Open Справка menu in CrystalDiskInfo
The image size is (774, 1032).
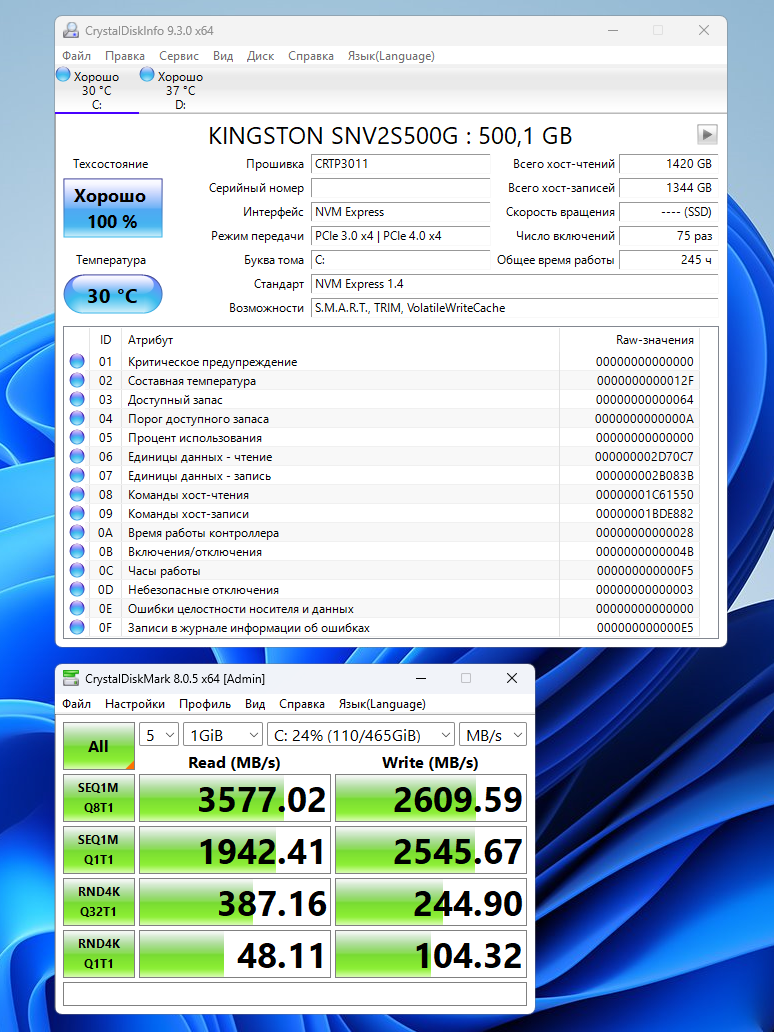(311, 56)
